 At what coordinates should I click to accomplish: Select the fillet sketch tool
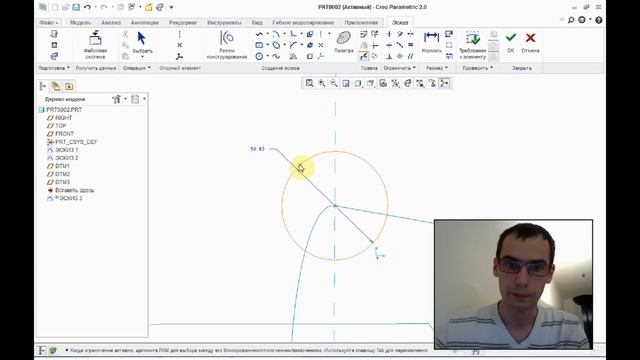coord(293,34)
